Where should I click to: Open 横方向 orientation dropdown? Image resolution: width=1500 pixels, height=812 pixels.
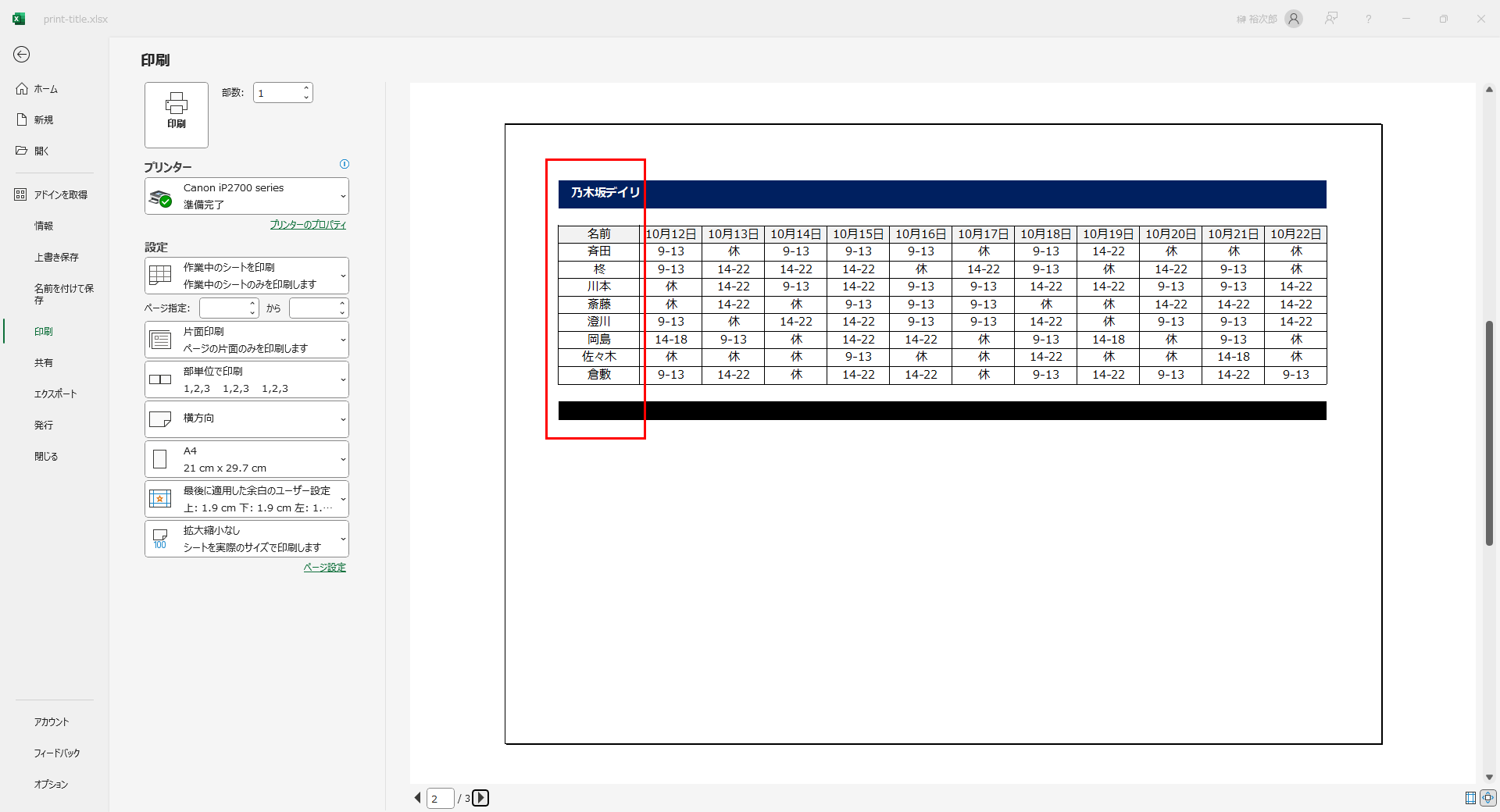[x=247, y=419]
